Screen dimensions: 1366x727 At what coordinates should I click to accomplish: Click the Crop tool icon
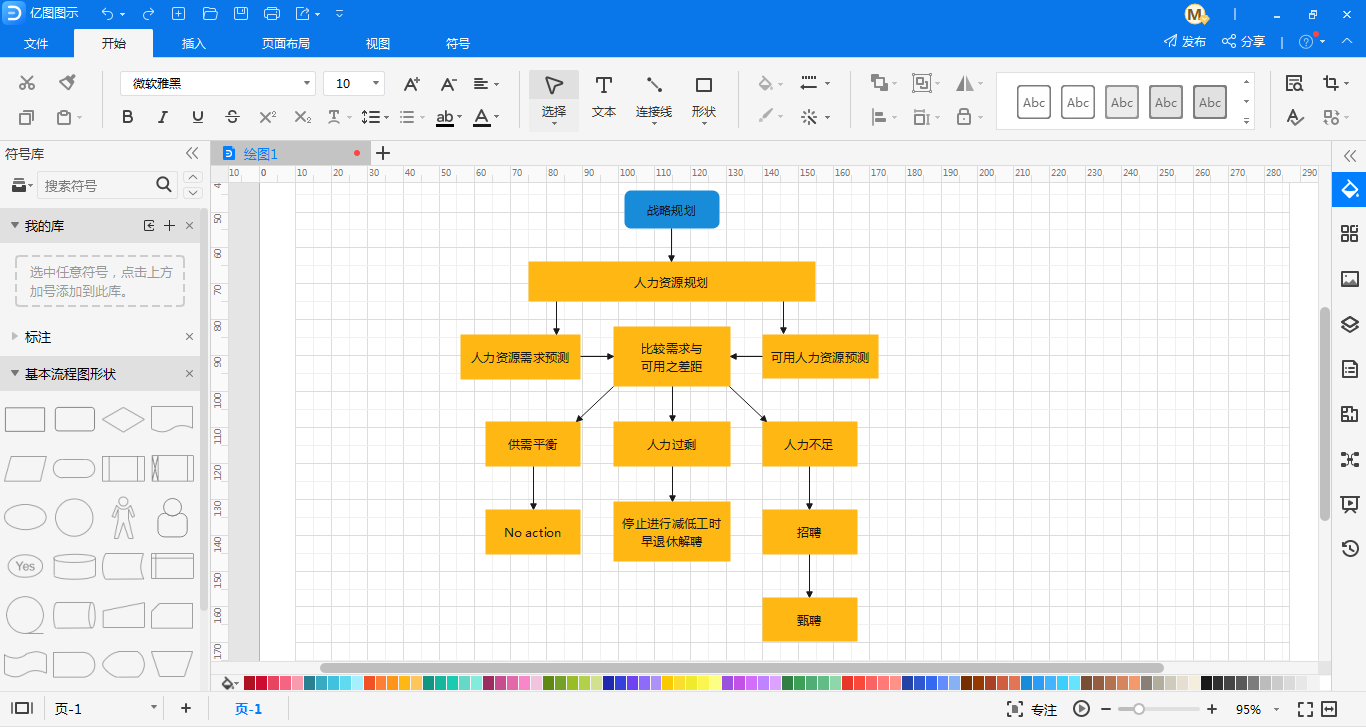click(1330, 83)
